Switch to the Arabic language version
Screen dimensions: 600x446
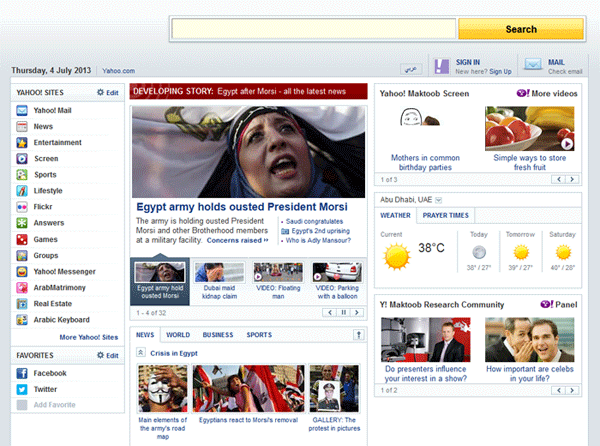point(411,69)
